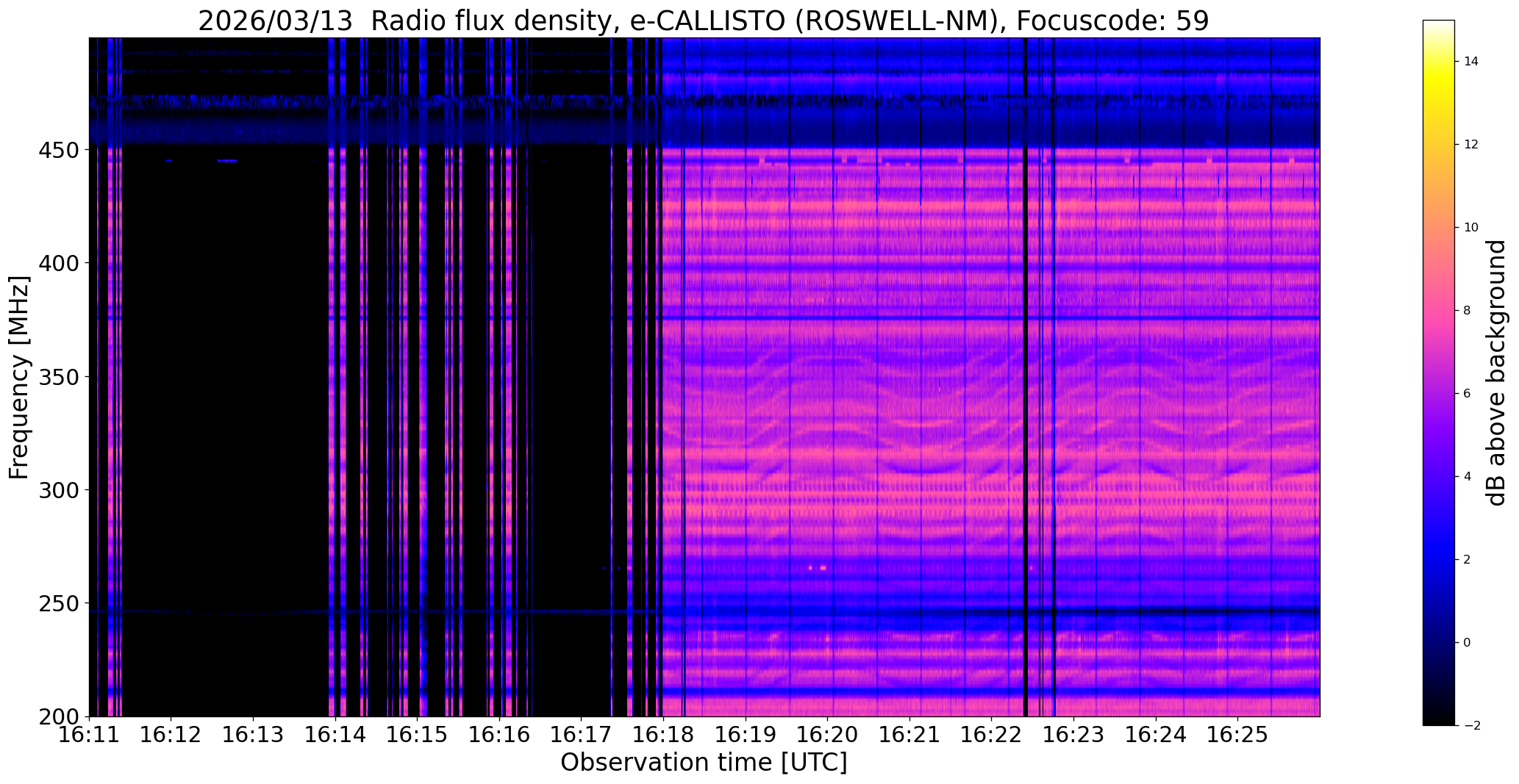Click the 350 MHz frequency tick label
Viewport: 1519px width, 784px height.
pyautogui.click(x=60, y=376)
